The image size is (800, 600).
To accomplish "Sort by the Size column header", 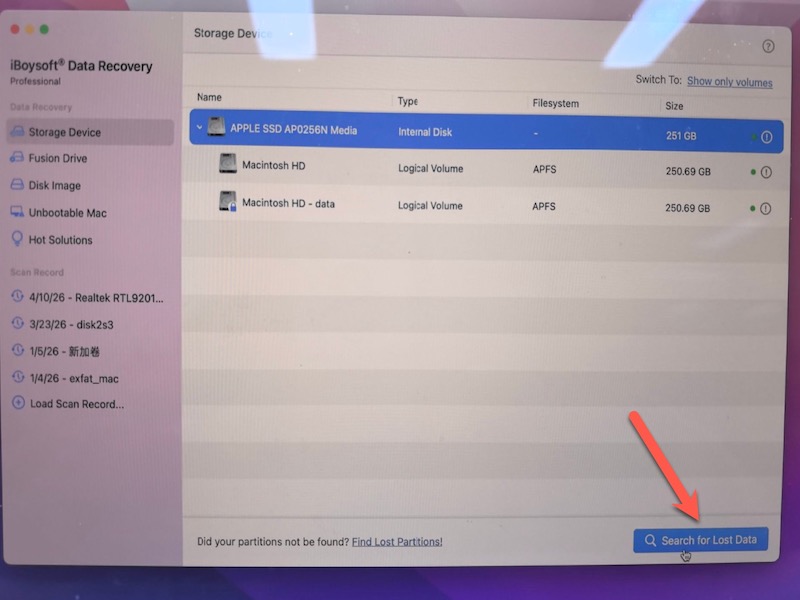I will coord(674,106).
